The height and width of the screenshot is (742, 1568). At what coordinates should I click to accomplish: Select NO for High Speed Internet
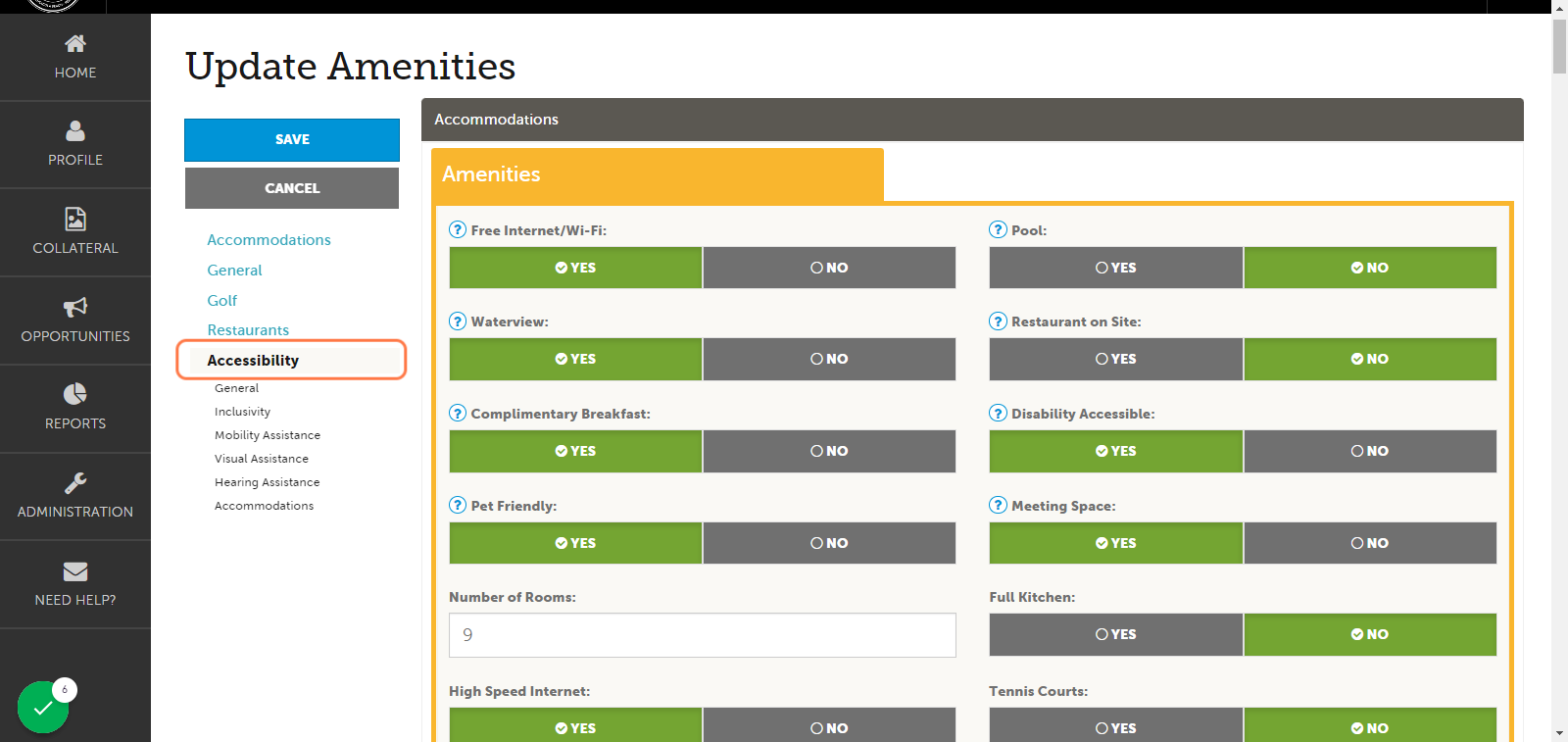pyautogui.click(x=829, y=725)
